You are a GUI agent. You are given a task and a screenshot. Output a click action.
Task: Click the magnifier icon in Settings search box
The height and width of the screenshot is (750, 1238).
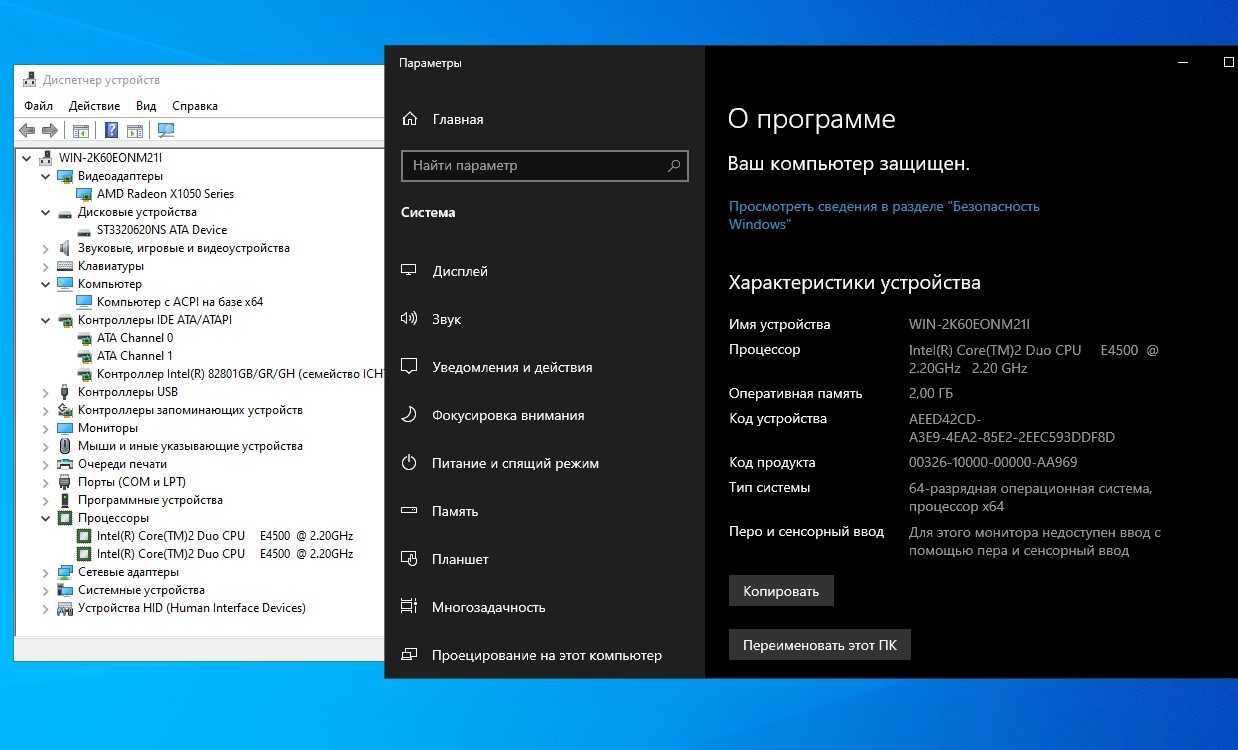point(674,166)
